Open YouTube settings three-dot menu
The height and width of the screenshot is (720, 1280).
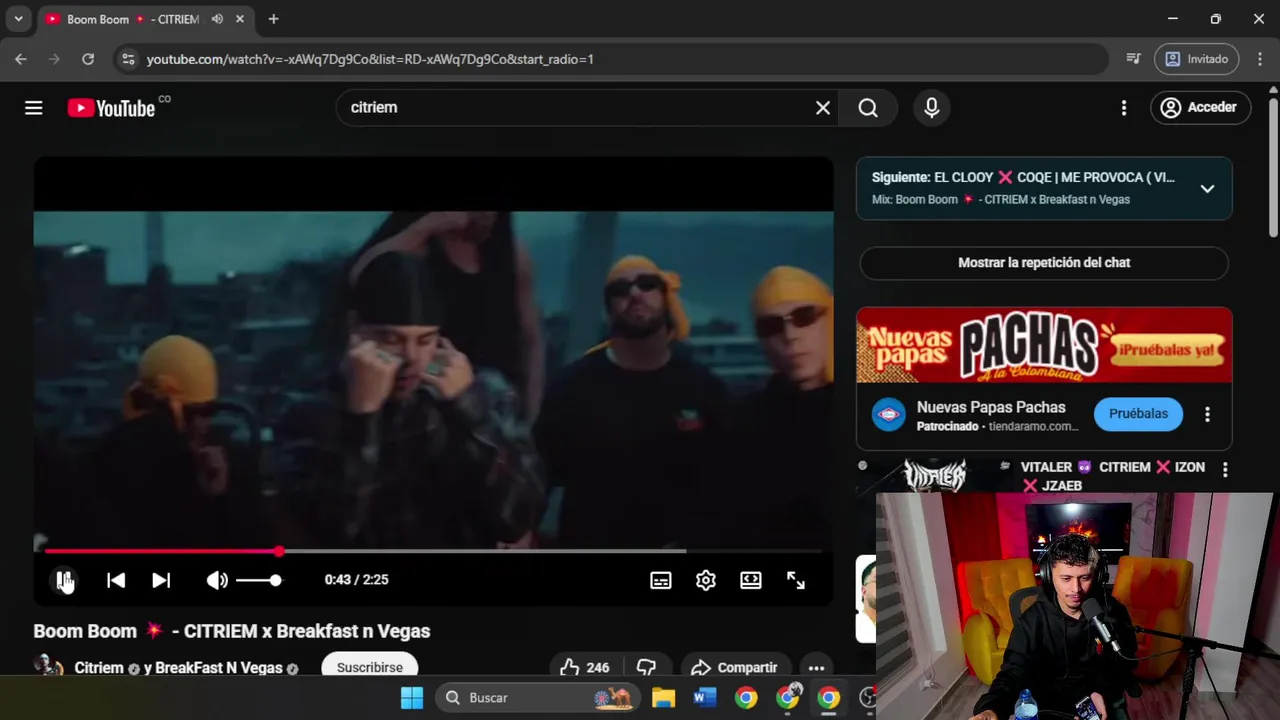(x=1124, y=107)
